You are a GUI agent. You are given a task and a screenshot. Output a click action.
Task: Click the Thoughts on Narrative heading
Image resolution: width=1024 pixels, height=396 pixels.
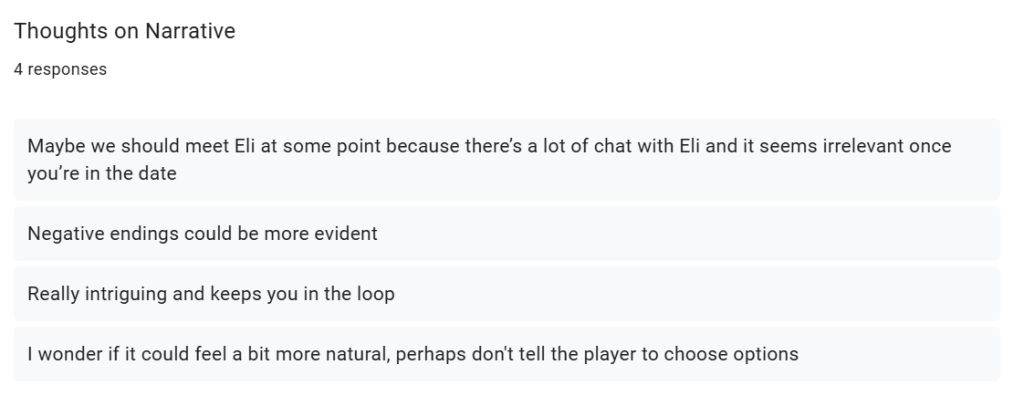[x=125, y=31]
